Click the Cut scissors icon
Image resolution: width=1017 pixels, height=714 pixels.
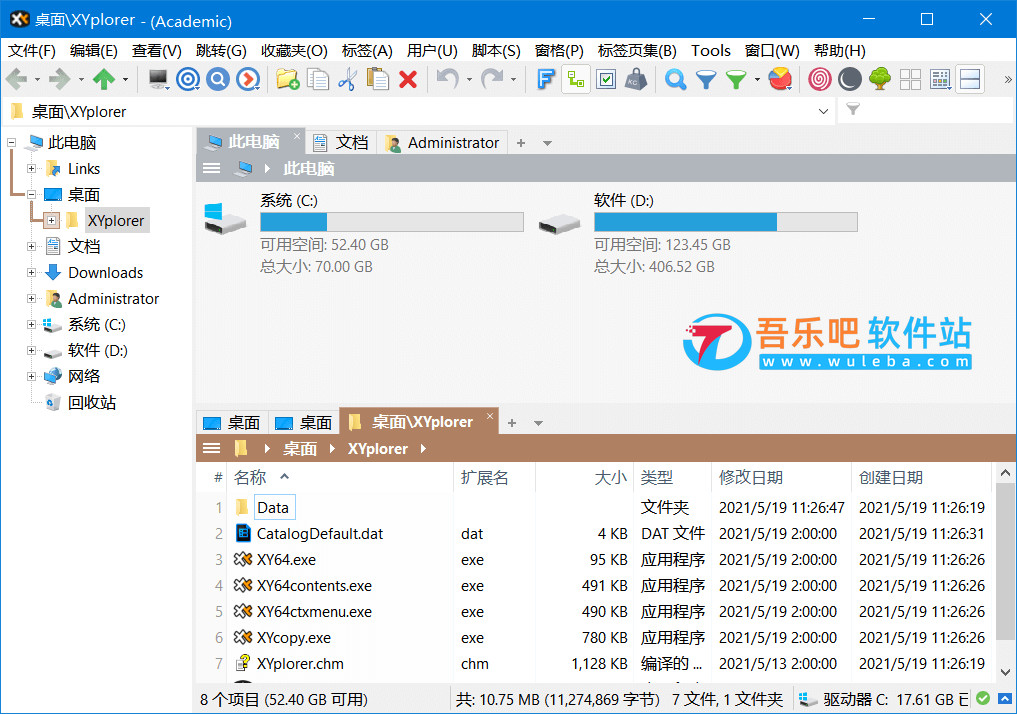(348, 80)
